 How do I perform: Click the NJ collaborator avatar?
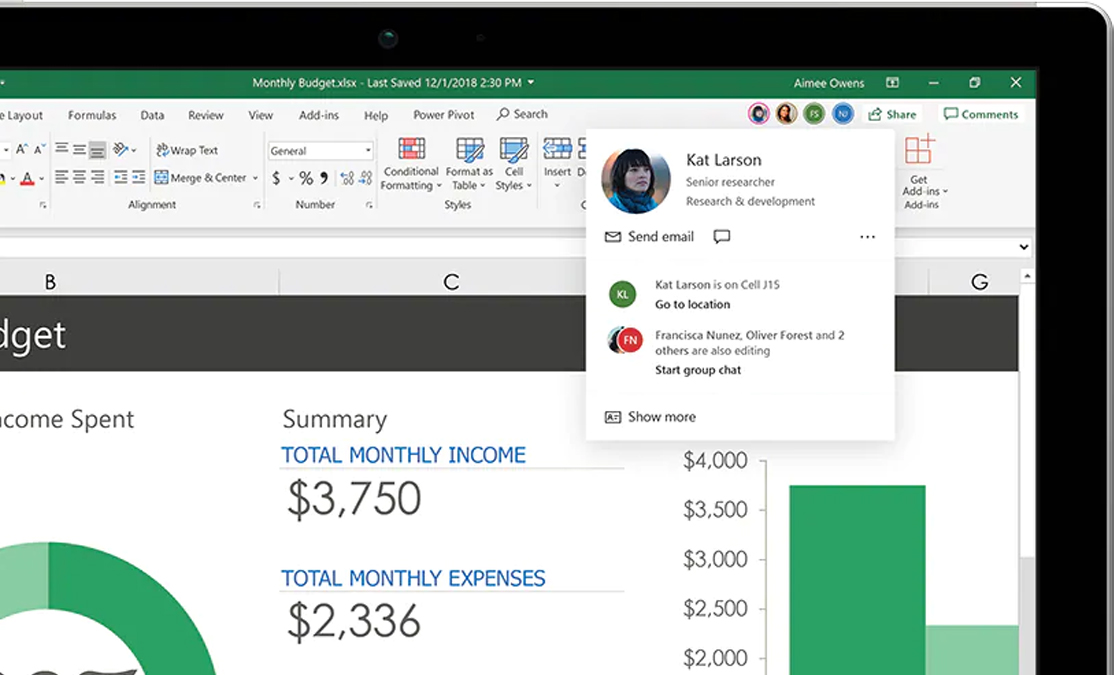coord(843,114)
